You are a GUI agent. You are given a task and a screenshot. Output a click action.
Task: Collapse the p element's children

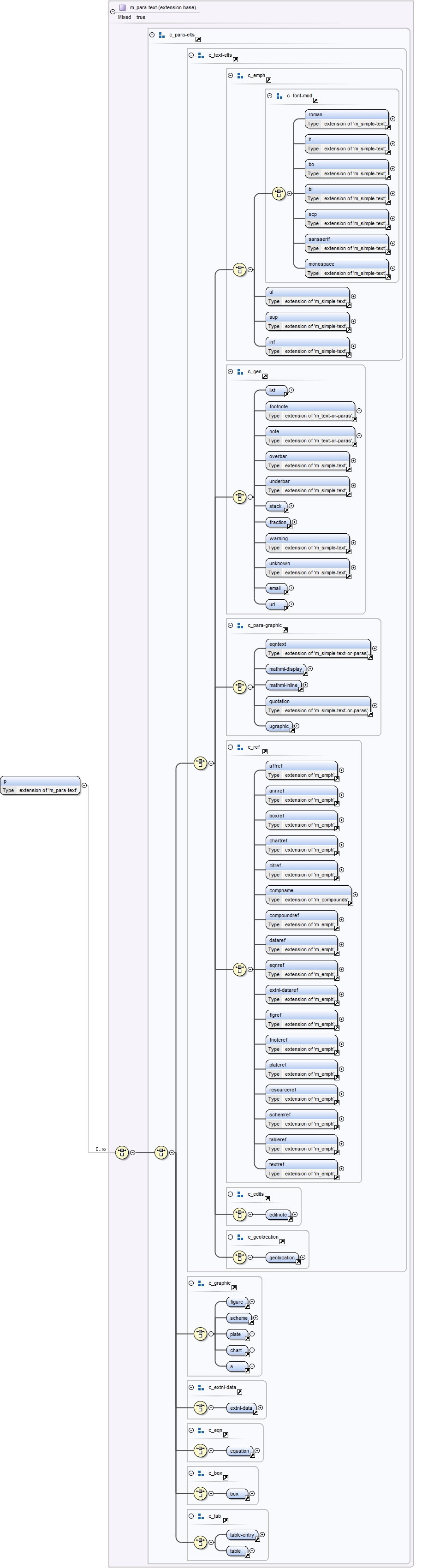(84, 785)
